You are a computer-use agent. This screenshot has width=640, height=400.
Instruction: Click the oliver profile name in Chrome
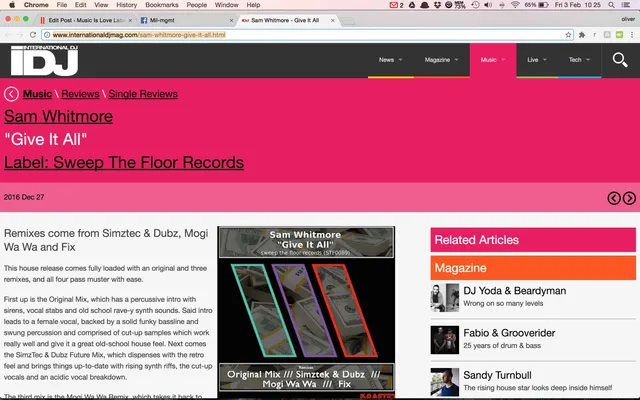[x=628, y=19]
